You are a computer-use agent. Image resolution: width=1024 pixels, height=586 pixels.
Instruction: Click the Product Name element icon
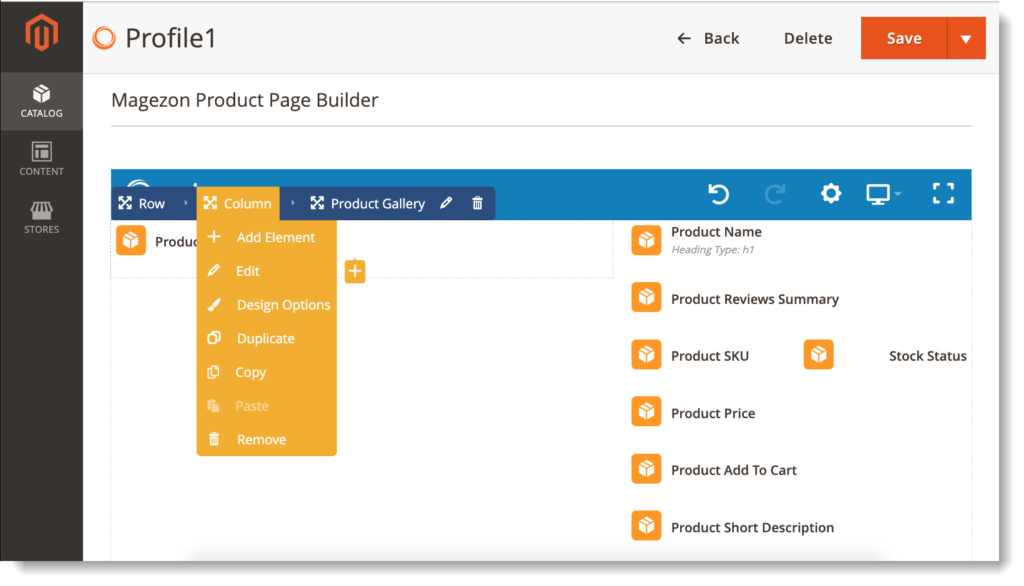pyautogui.click(x=646, y=240)
